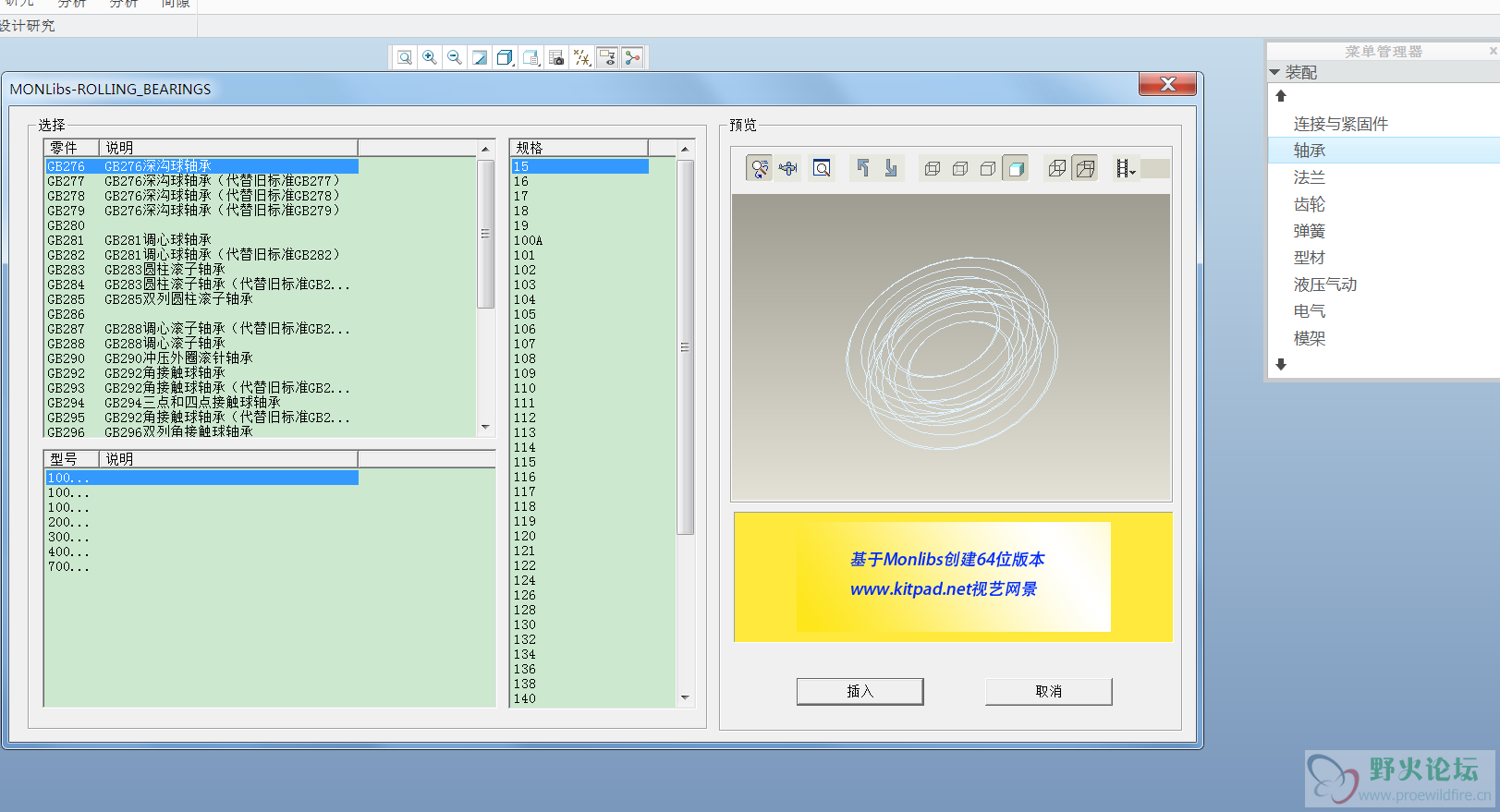The height and width of the screenshot is (812, 1500).
Task: Click the repaint screen toolbar icon
Action: 480,57
